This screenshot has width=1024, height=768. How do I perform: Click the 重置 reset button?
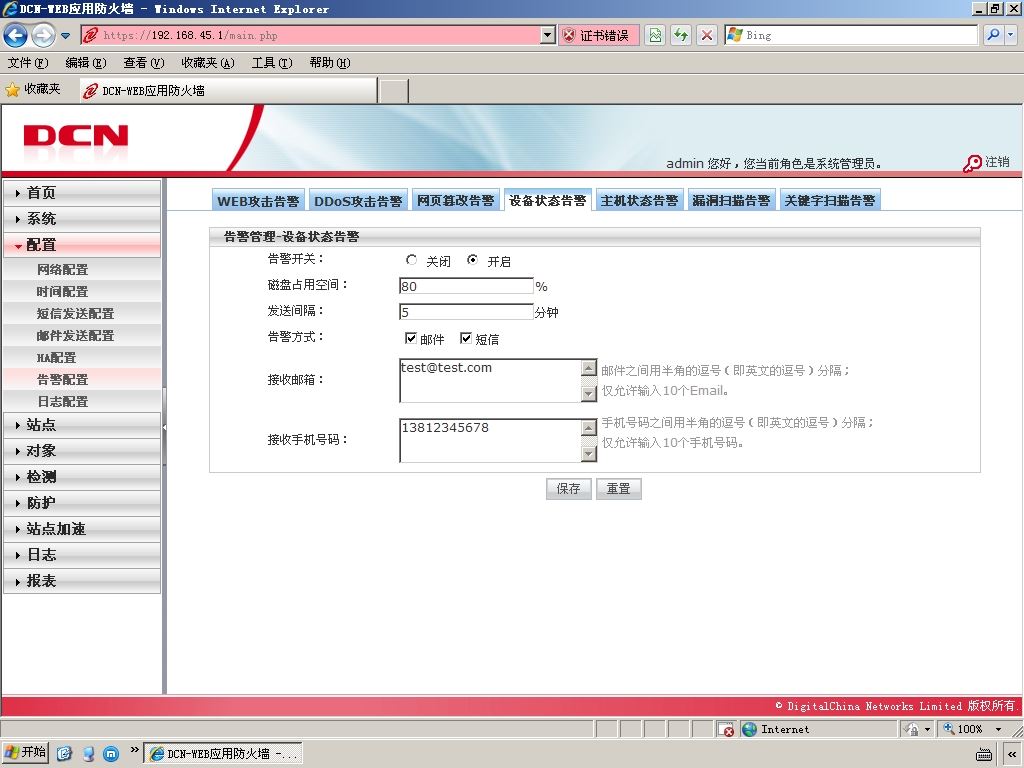point(618,488)
